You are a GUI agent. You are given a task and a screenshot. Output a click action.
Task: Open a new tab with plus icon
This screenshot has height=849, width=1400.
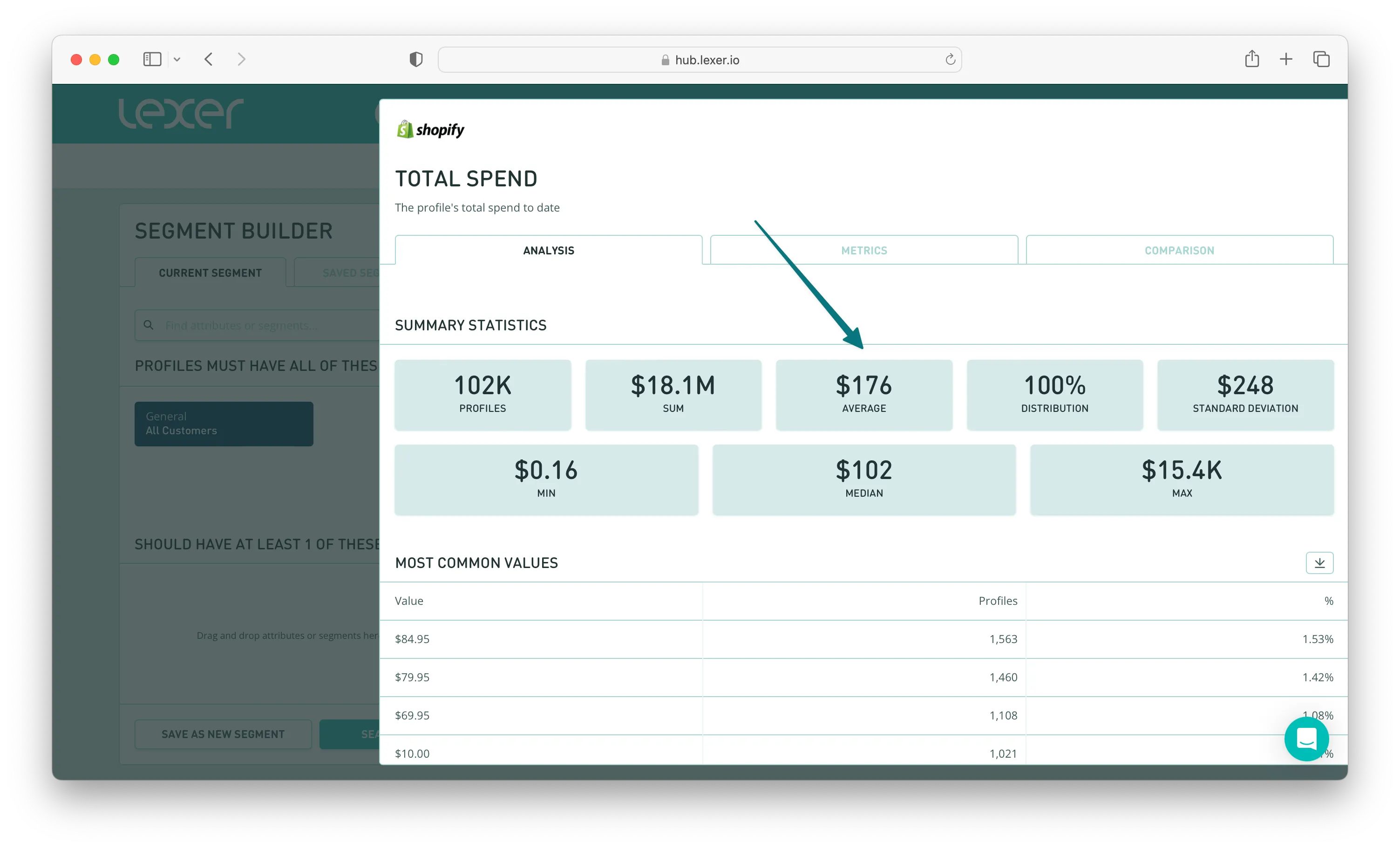click(x=1286, y=59)
